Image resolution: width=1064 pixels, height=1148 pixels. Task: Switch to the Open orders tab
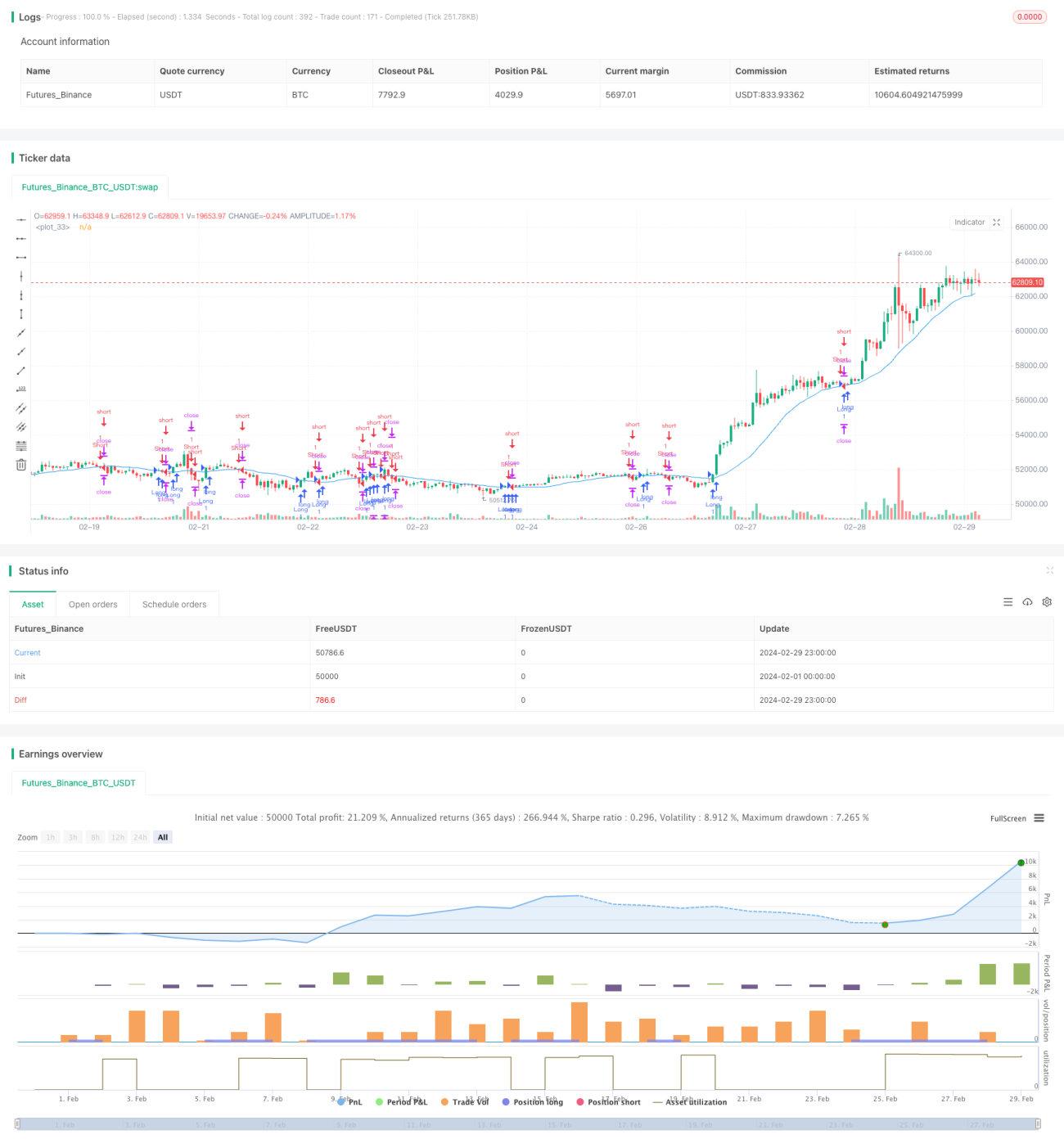[93, 605]
